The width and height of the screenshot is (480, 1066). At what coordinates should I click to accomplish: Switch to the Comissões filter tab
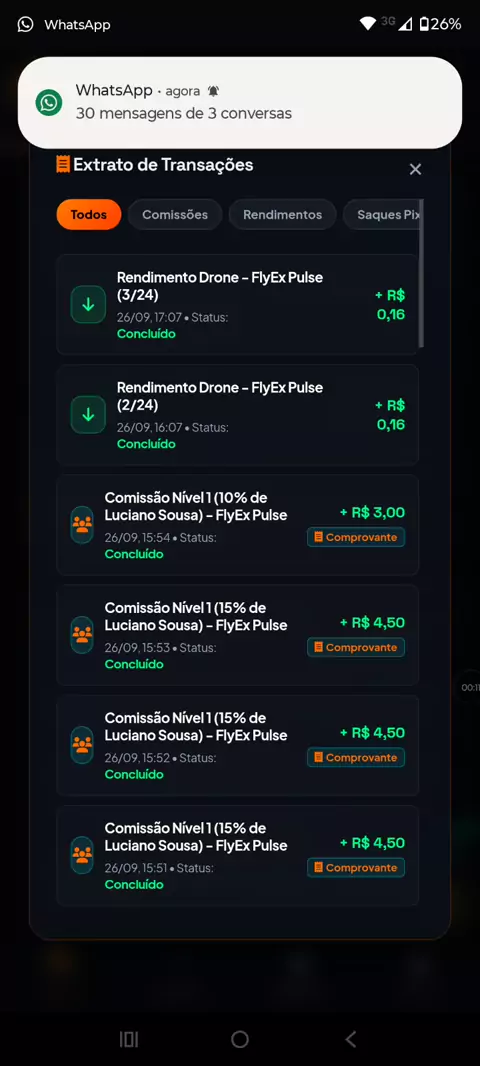coord(175,214)
